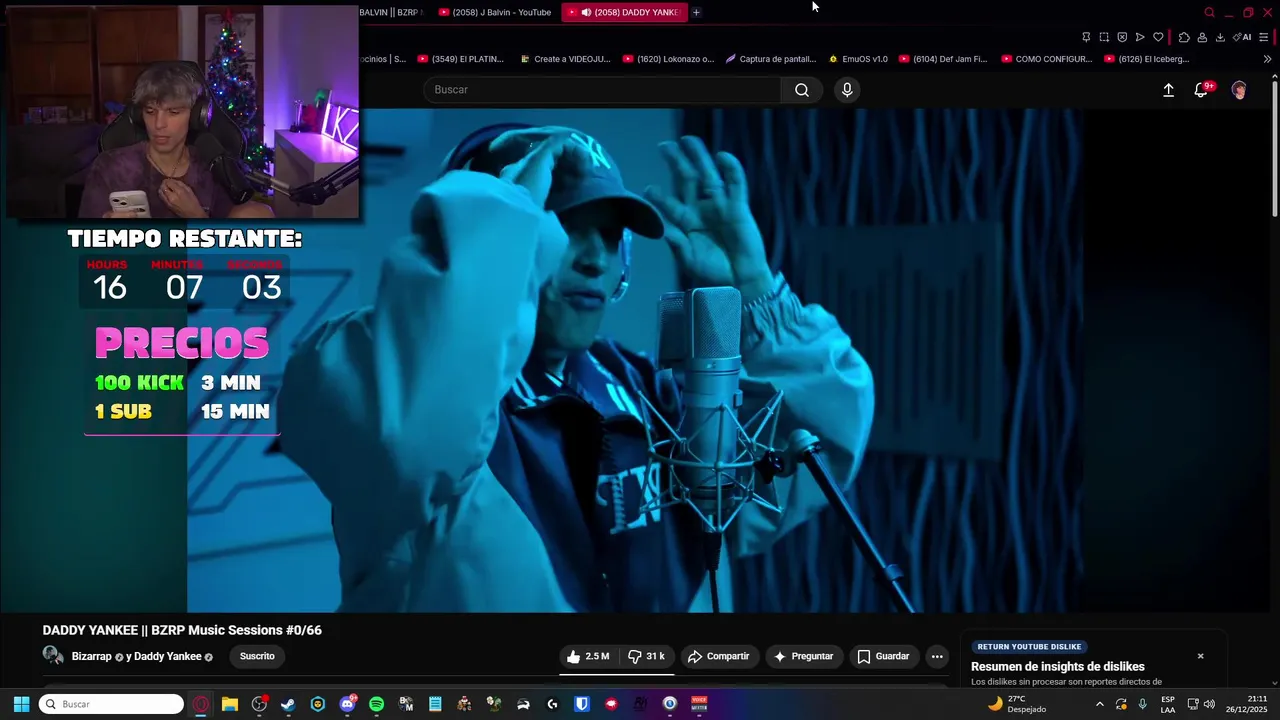The height and width of the screenshot is (720, 1280).
Task: Open bookmark 'EmuOS v1.0'
Action: pyautogui.click(x=858, y=59)
